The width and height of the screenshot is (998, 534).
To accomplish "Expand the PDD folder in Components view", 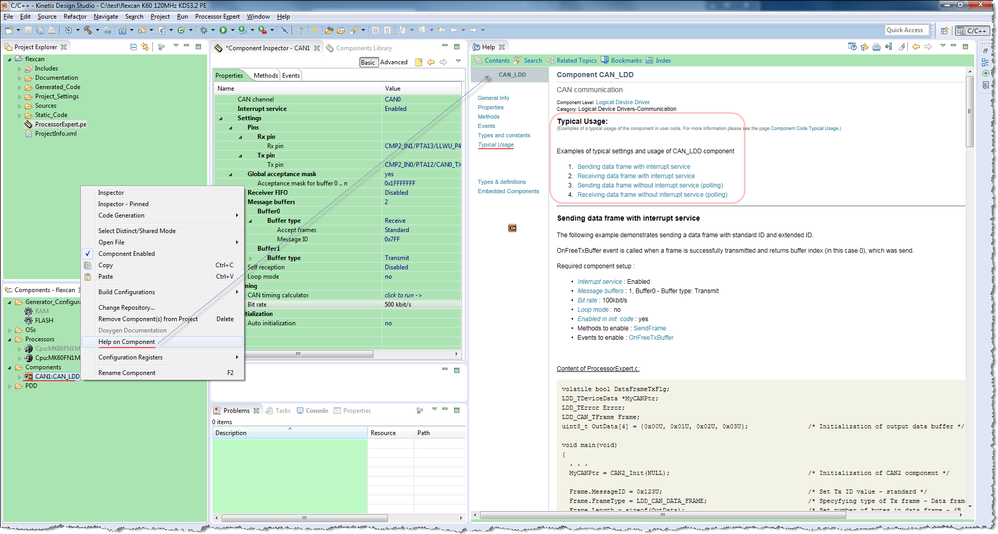I will point(10,386).
